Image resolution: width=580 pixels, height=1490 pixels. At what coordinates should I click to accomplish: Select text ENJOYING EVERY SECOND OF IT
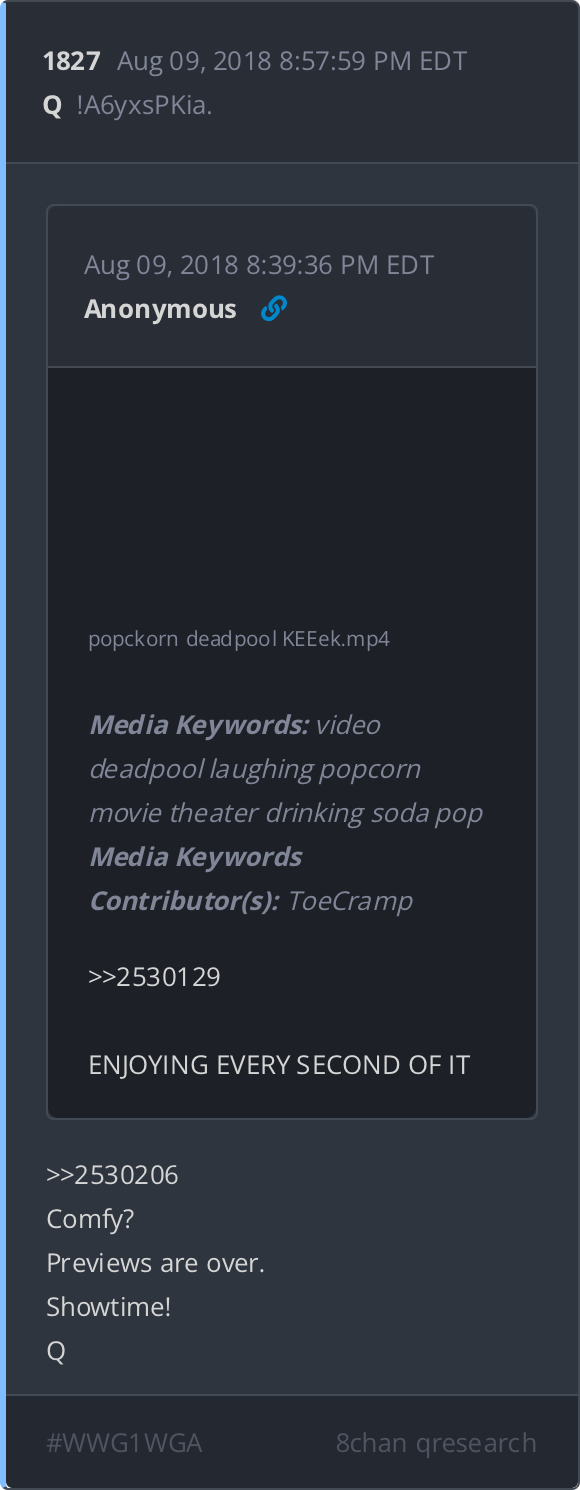coord(279,1065)
